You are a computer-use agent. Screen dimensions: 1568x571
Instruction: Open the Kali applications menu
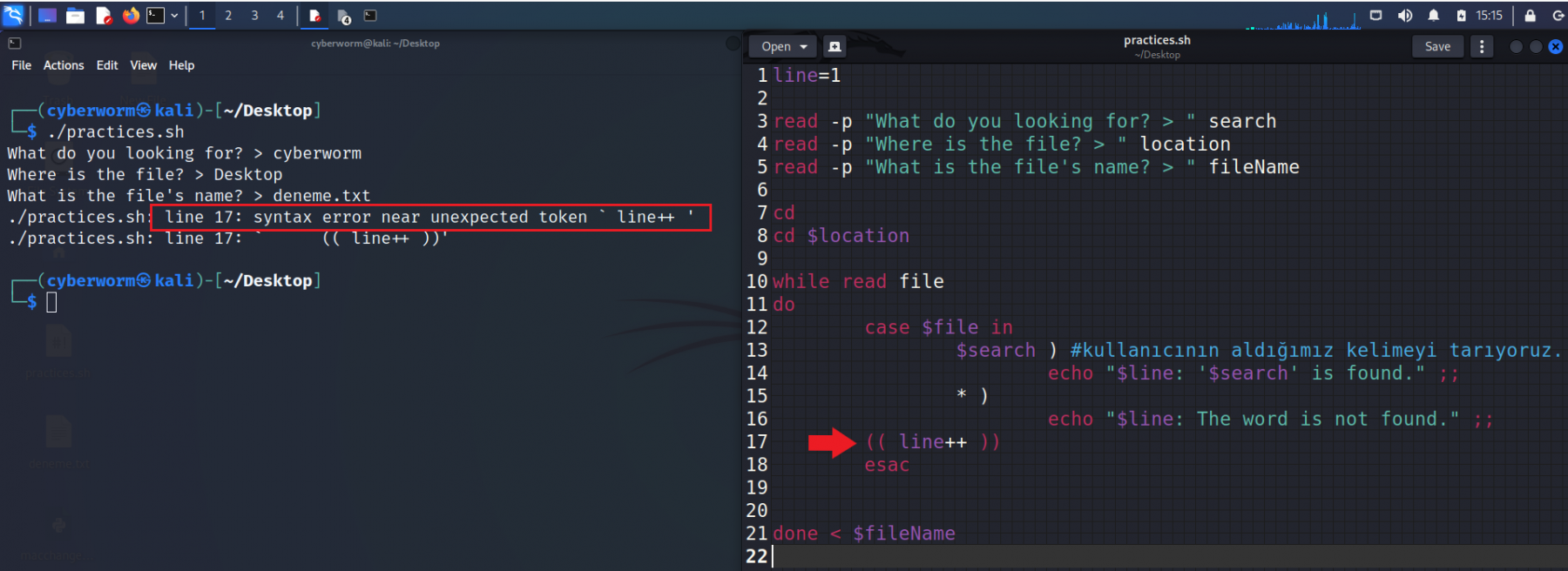point(13,15)
